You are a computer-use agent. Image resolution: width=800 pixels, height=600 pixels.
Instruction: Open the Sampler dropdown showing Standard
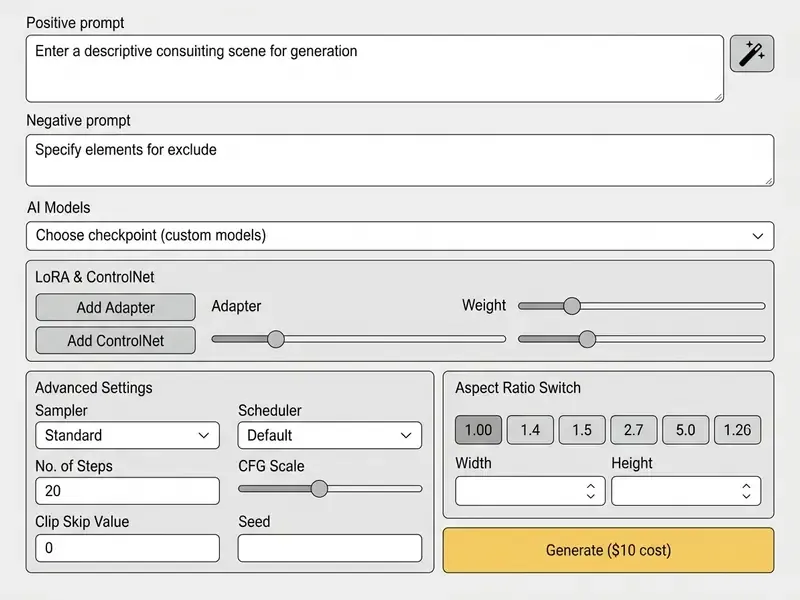point(128,435)
